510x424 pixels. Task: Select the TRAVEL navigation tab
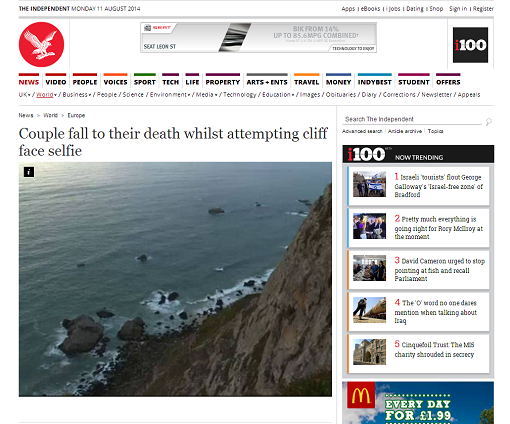(x=307, y=80)
